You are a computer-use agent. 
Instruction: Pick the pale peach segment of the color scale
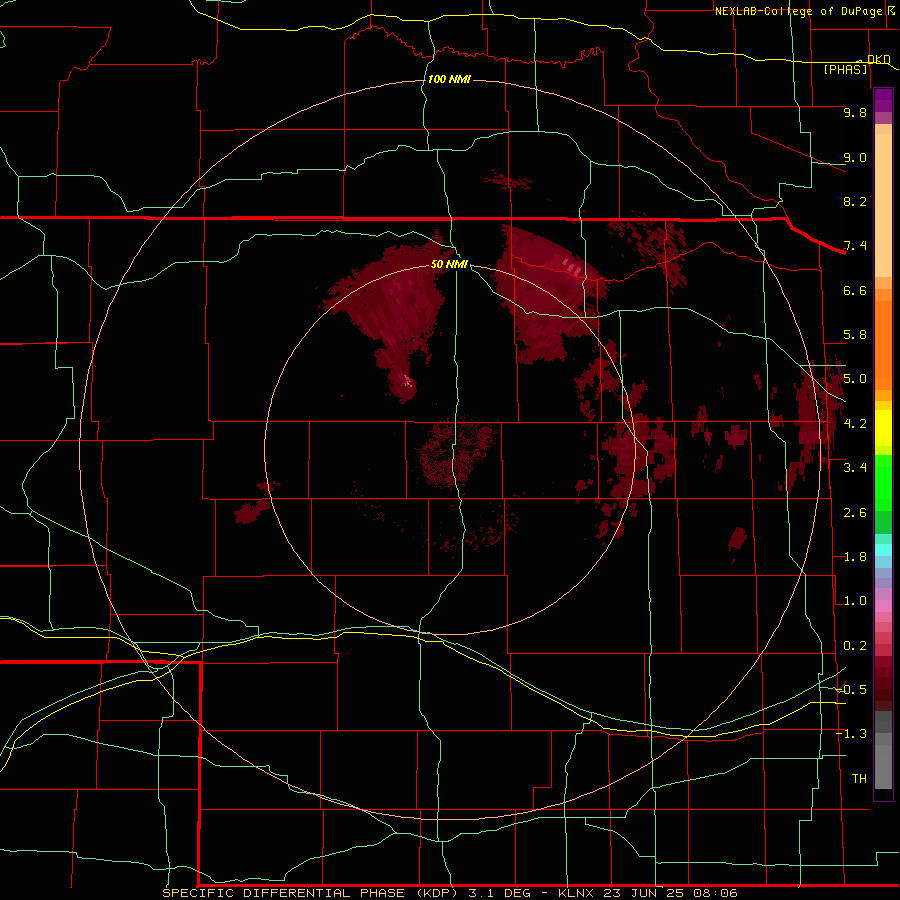(883, 205)
